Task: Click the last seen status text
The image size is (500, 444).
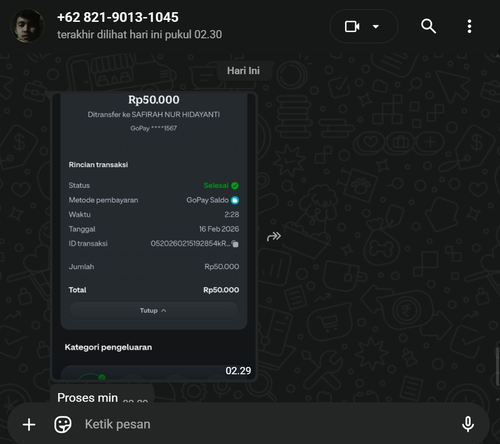Action: tap(139, 35)
